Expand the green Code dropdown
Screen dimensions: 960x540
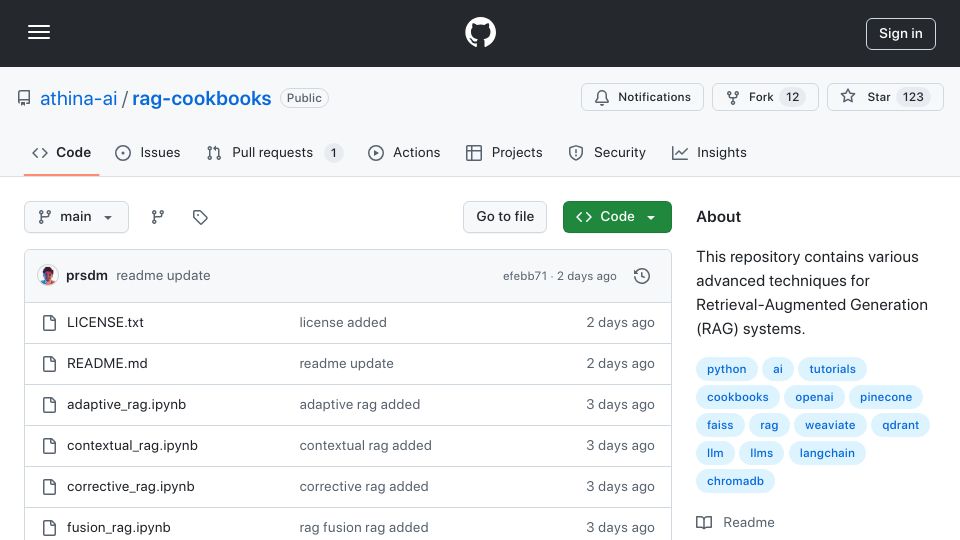tap(617, 217)
